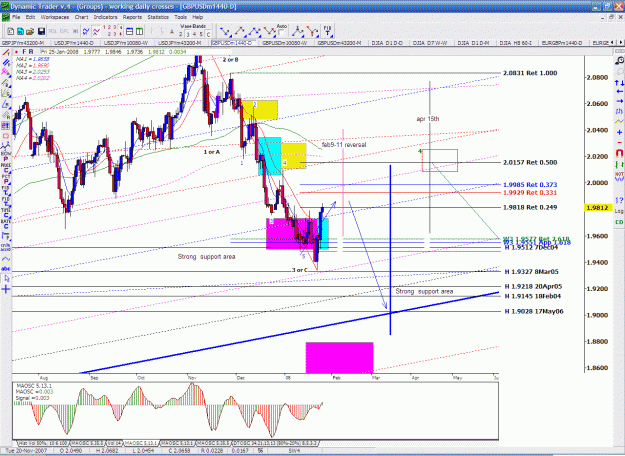The image size is (625, 456).
Task: Toggle the Log scale button
Action: pyautogui.click(x=619, y=211)
